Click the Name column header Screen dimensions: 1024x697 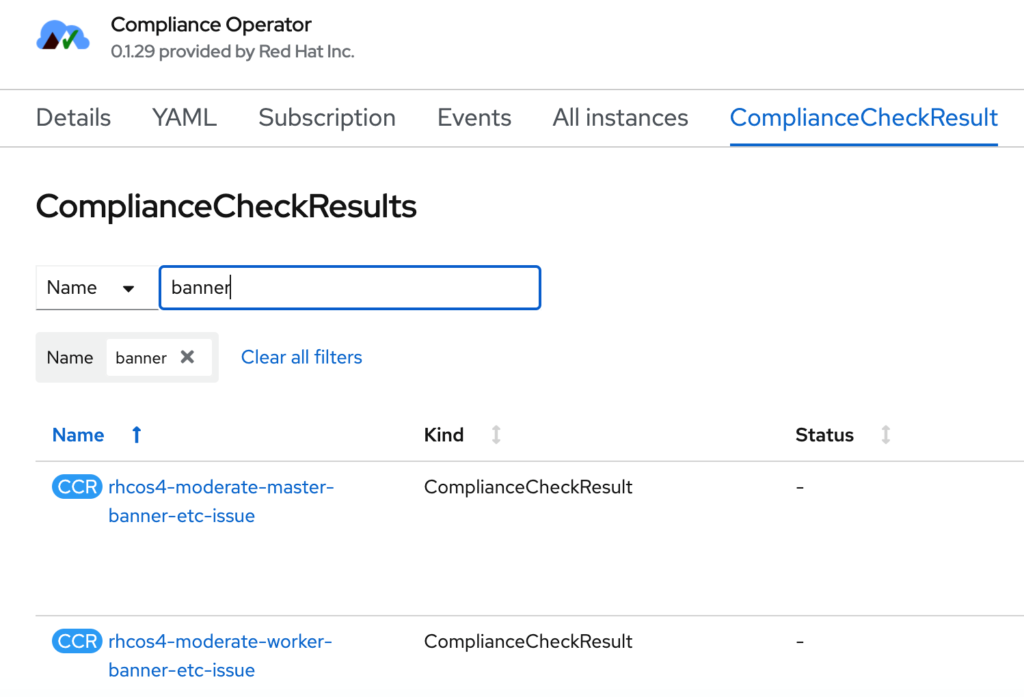(x=78, y=435)
